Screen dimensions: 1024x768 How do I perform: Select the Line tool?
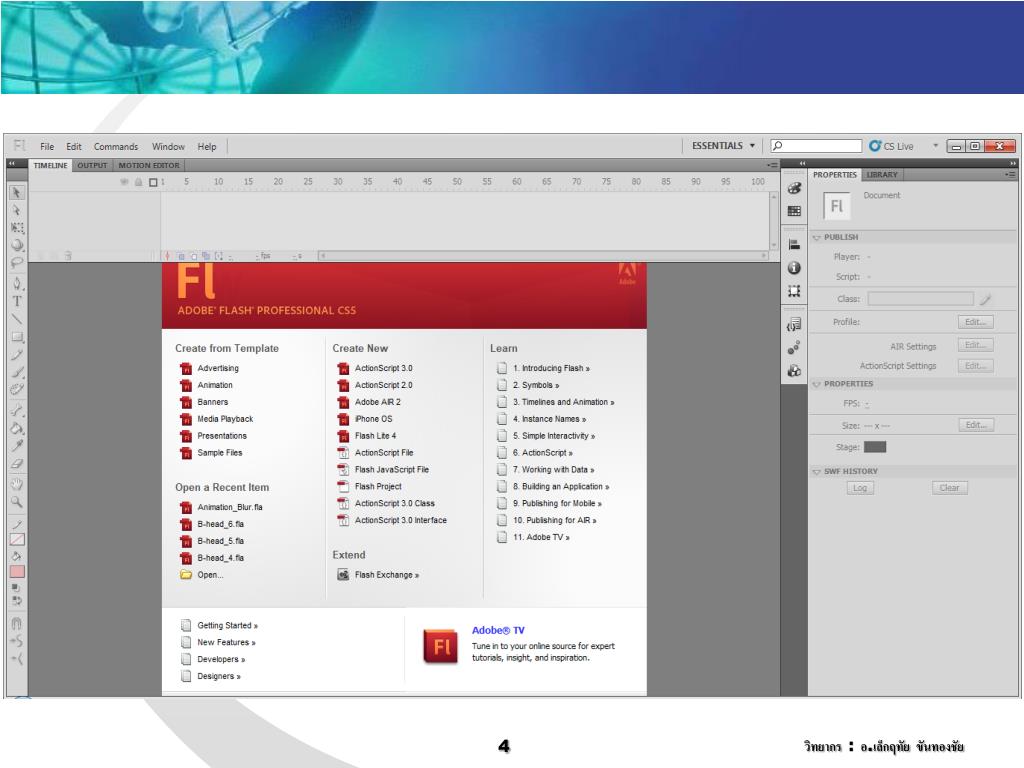point(17,319)
